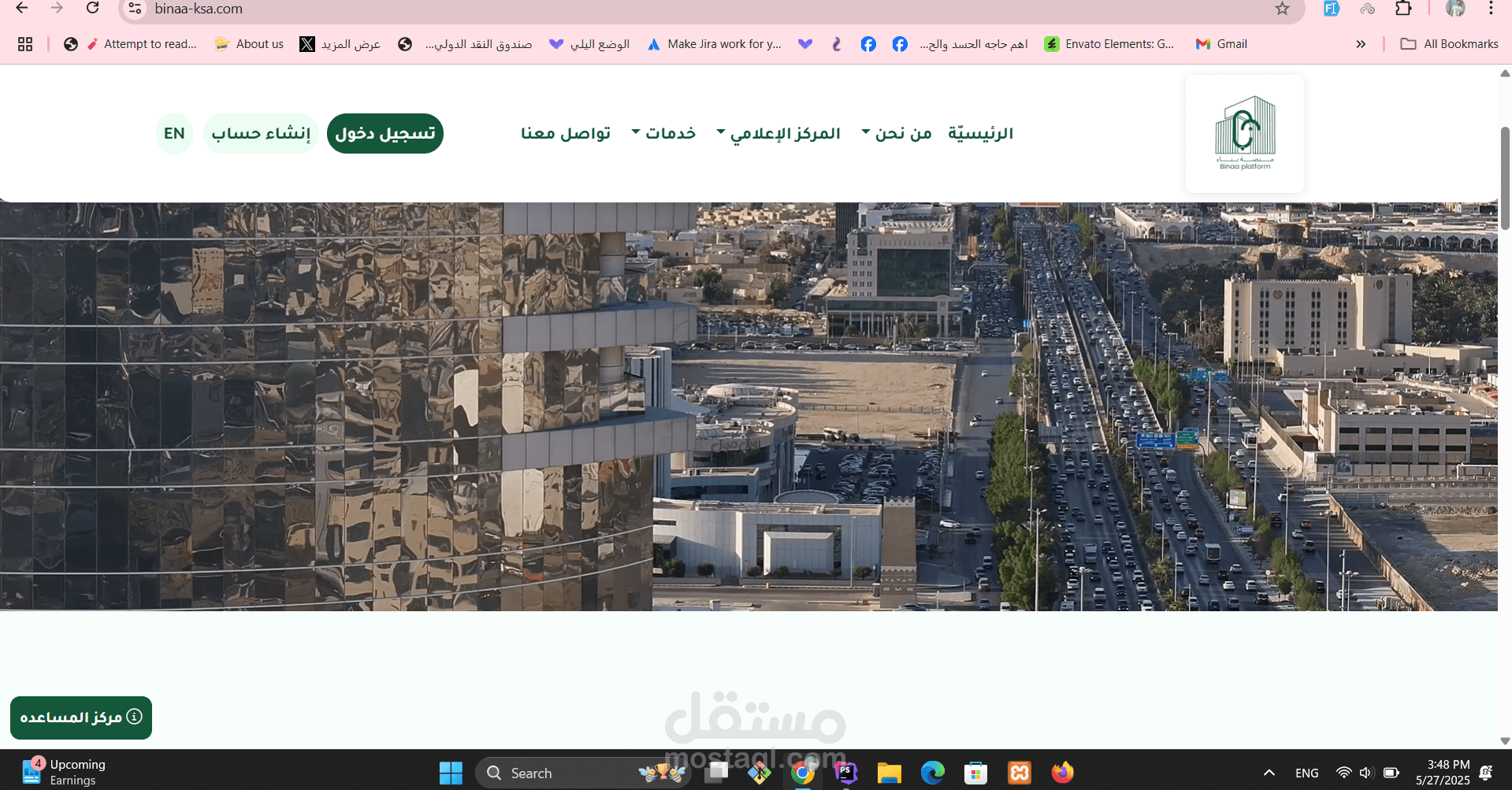Open the Envato Elements bookmark
This screenshot has width=1512, height=790.
(1109, 44)
